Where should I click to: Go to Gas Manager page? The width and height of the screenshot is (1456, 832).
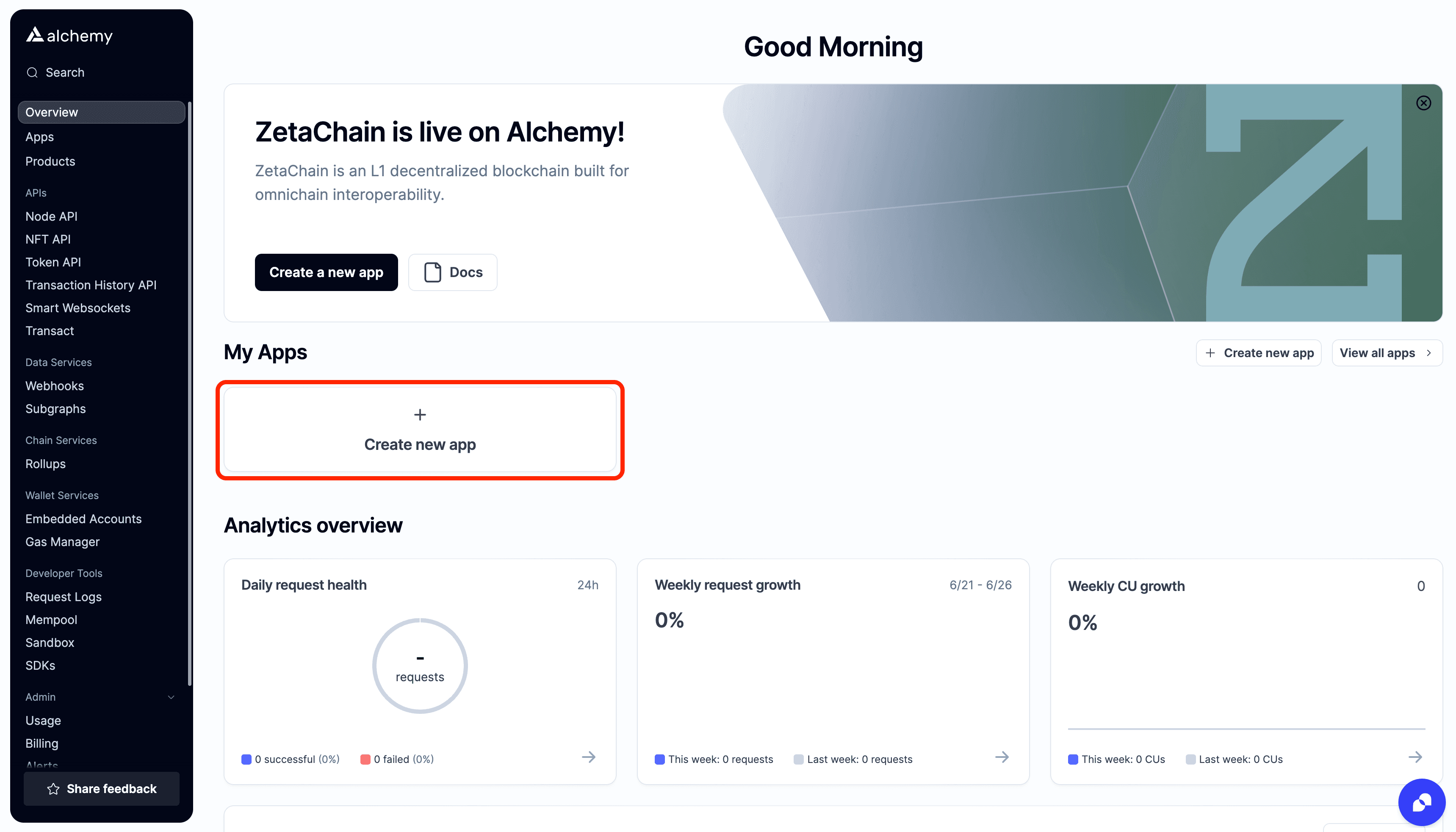tap(62, 542)
